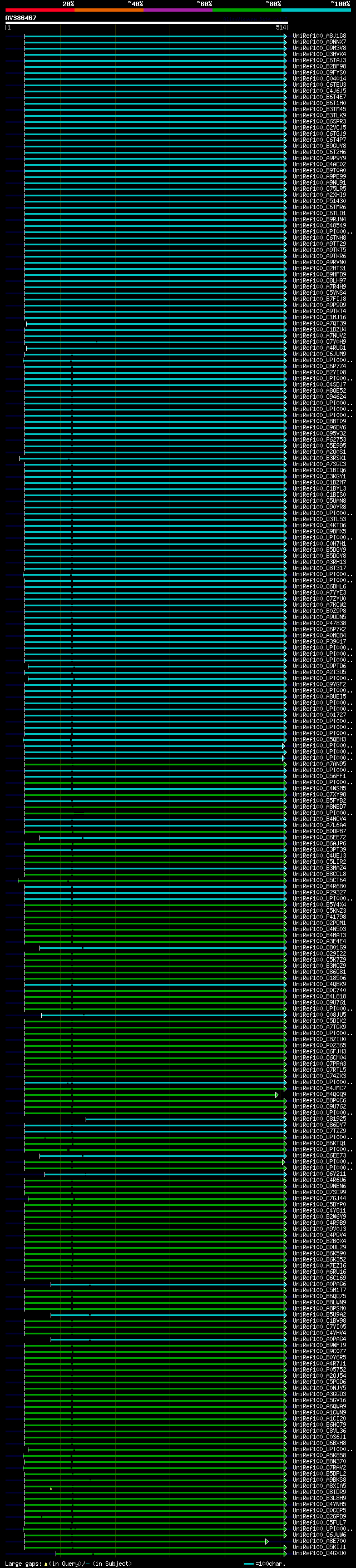Click the =100char. scale legend
Image resolution: width=356 pixels, height=1568 pixels.
264,1564
